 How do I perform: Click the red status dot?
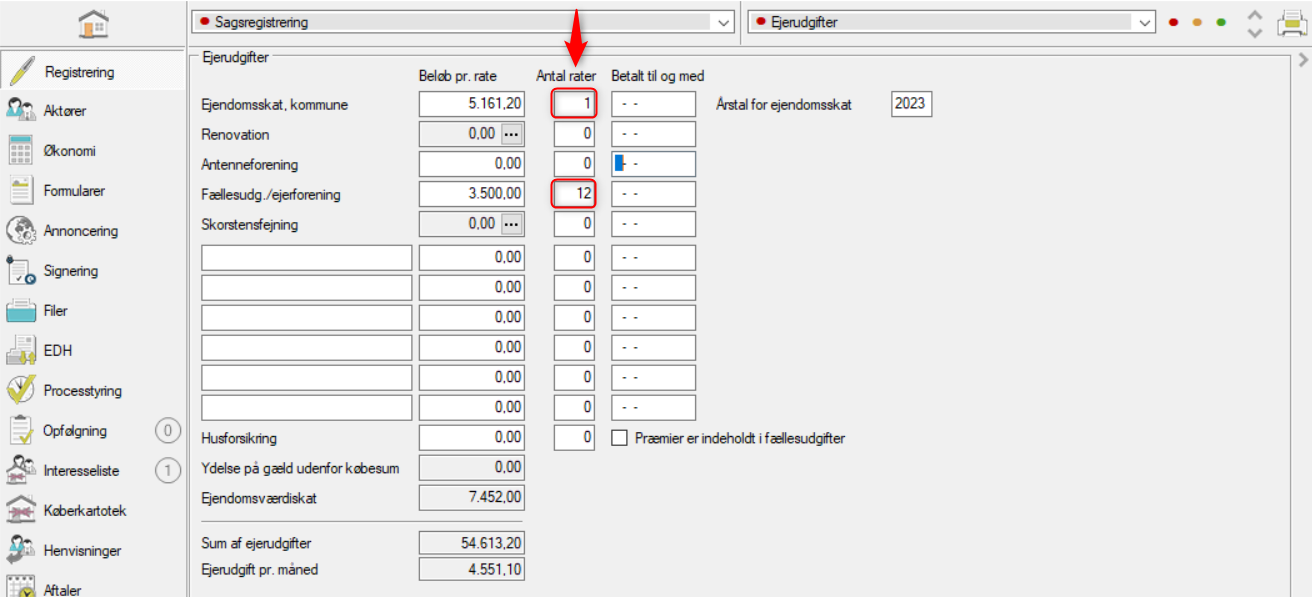click(x=1173, y=22)
